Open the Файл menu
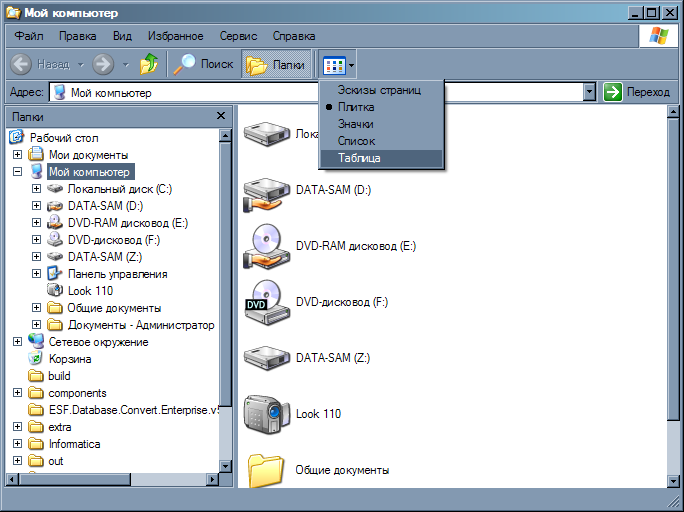Screen dimensions: 684x512 click(29, 36)
